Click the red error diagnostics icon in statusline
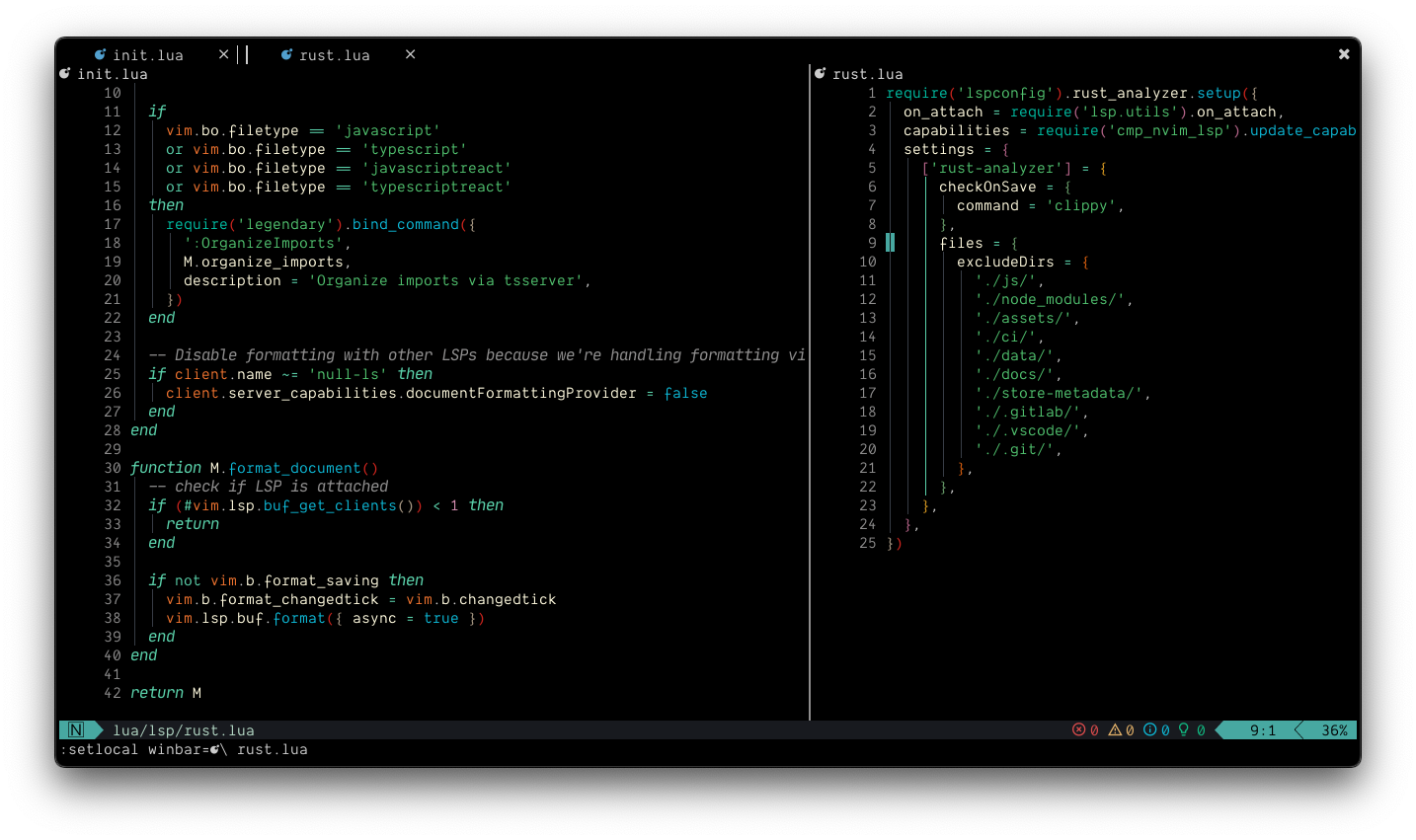The height and width of the screenshot is (840, 1416). coord(1078,730)
